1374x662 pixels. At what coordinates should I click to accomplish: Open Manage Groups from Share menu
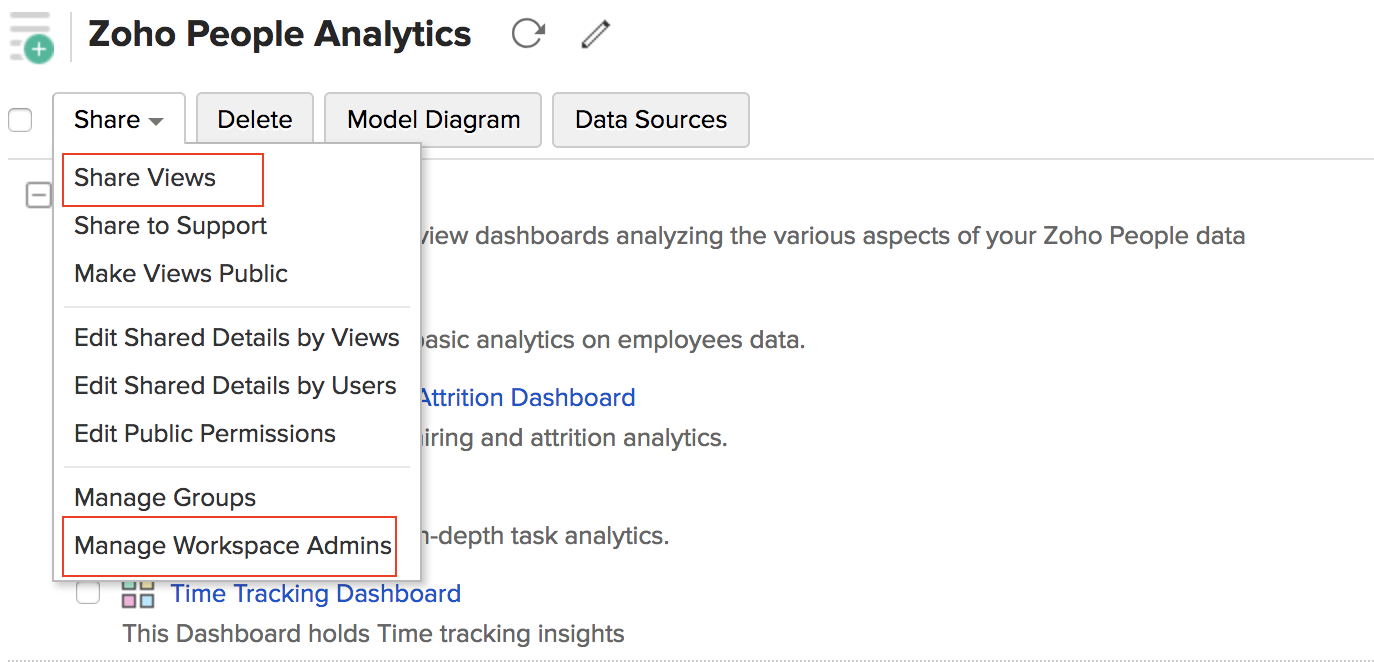pyautogui.click(x=165, y=498)
